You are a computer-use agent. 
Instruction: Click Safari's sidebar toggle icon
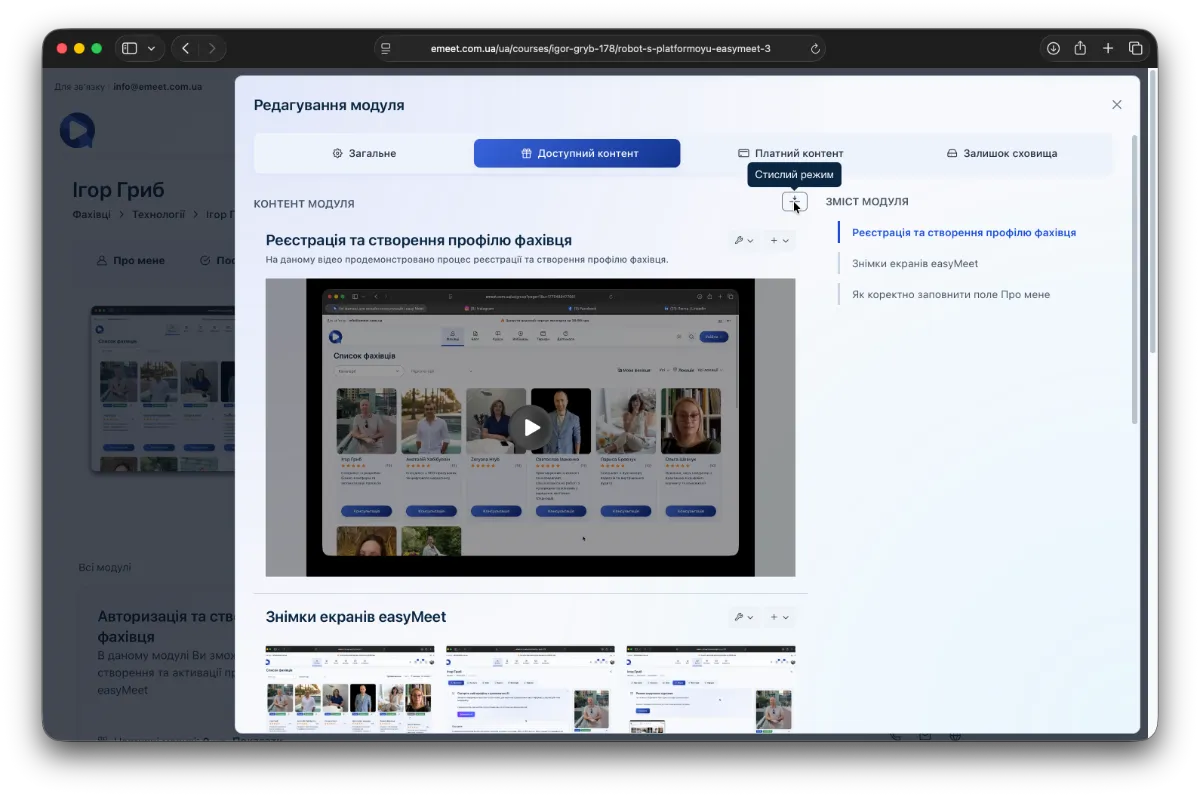pos(129,48)
